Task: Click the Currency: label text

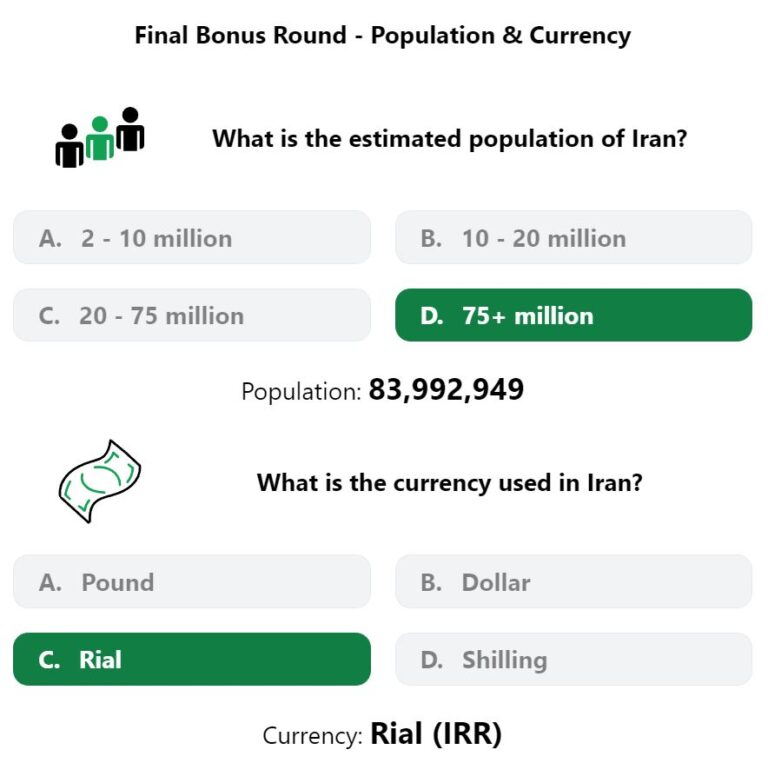Action: pos(312,736)
